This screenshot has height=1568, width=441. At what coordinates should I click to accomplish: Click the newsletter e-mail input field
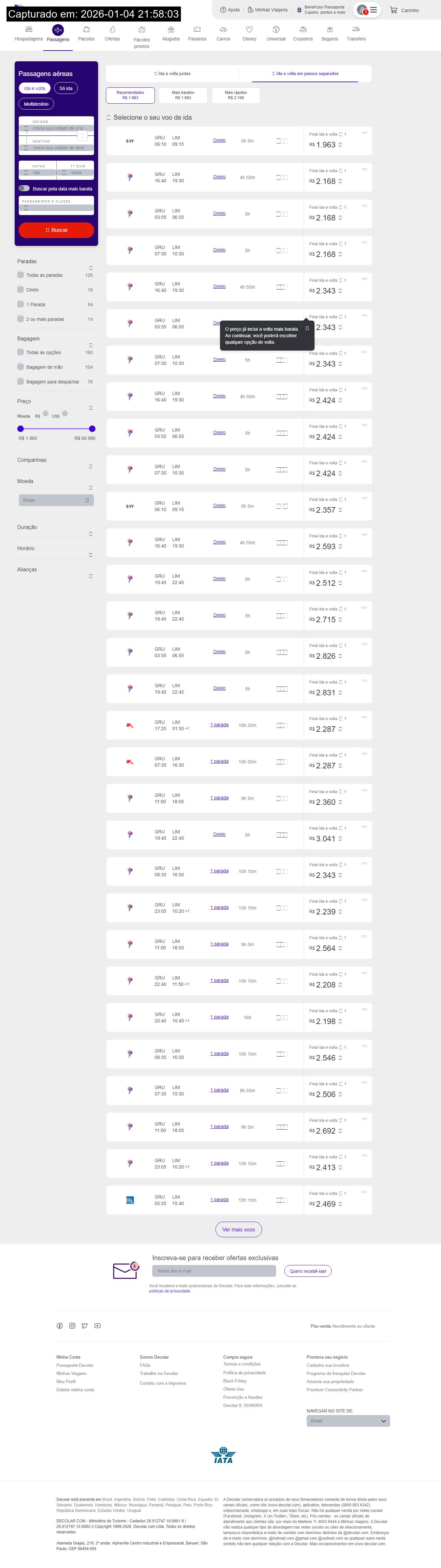coord(214,1271)
